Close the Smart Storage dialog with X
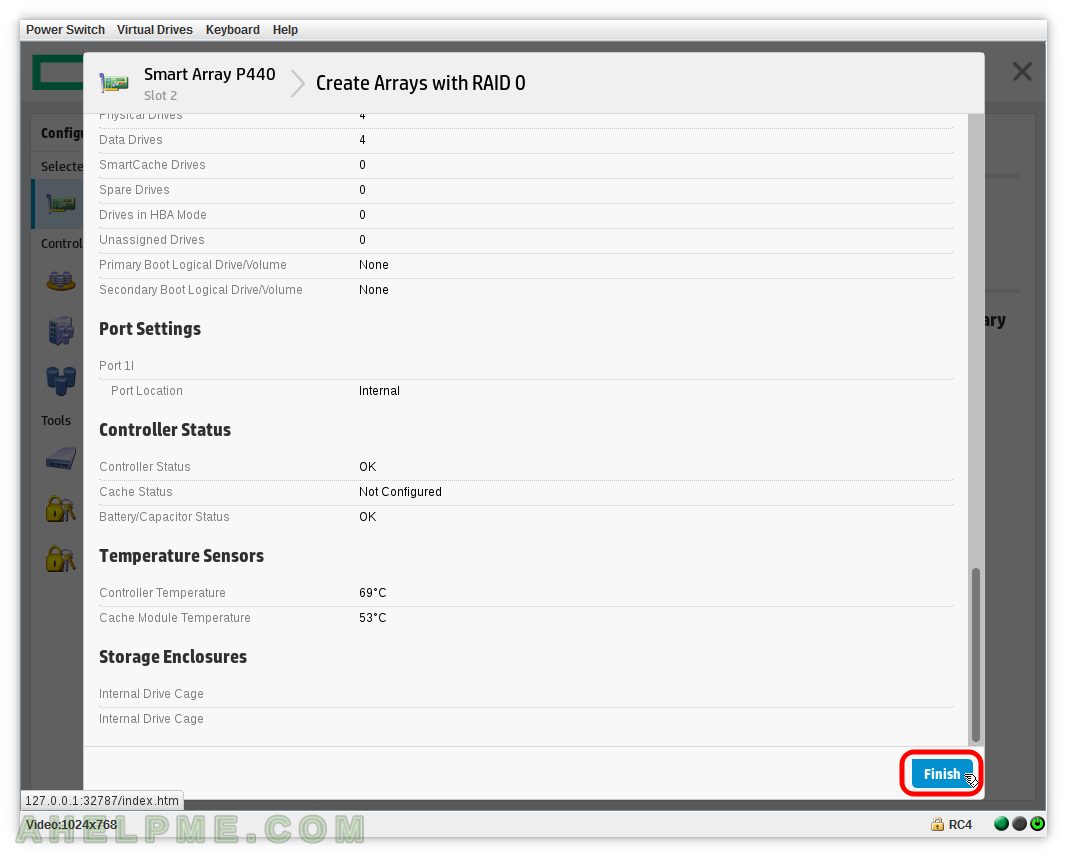The height and width of the screenshot is (857, 1067). pyautogui.click(x=1022, y=71)
